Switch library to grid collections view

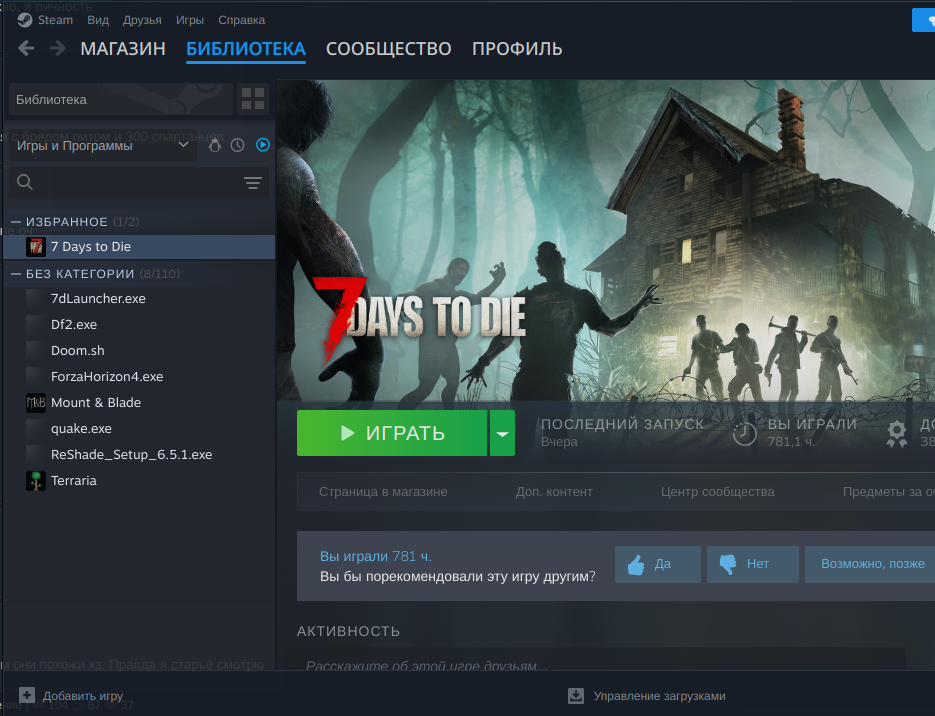[253, 99]
